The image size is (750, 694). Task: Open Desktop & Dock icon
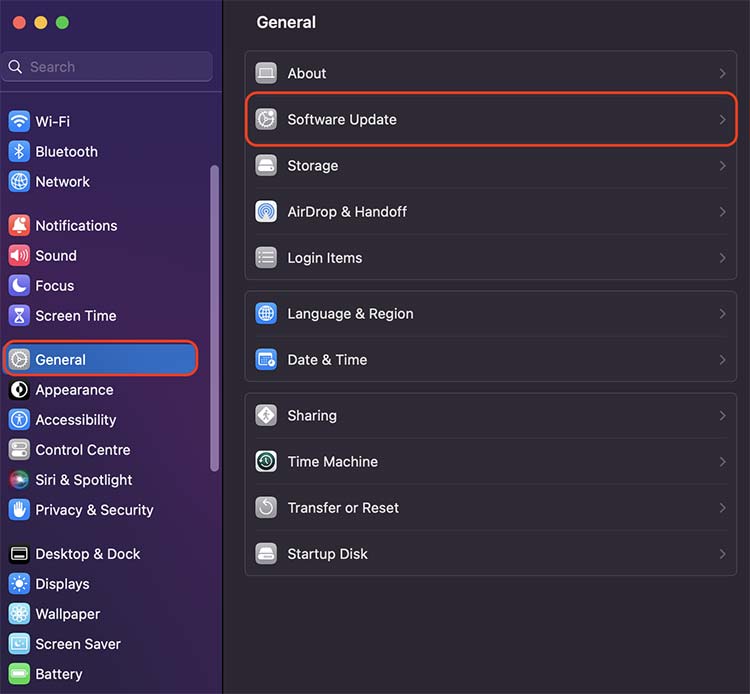click(19, 554)
